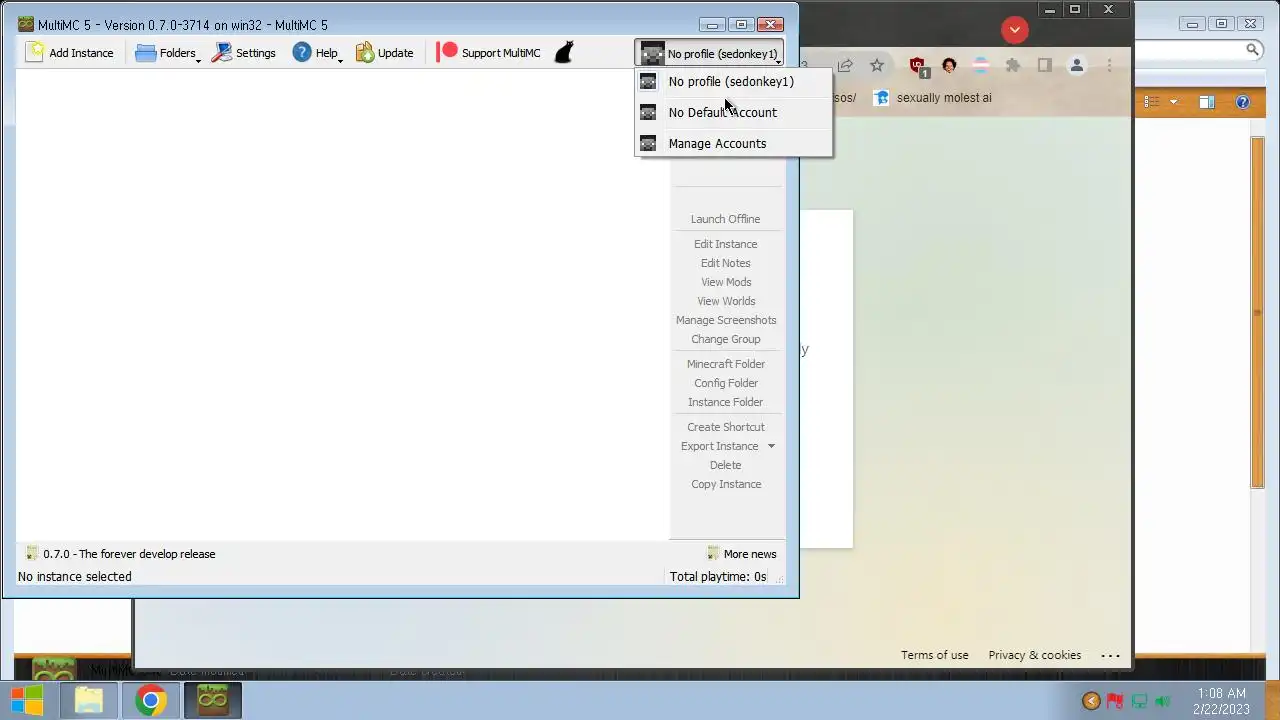Click the No instance selected status text

tap(74, 577)
